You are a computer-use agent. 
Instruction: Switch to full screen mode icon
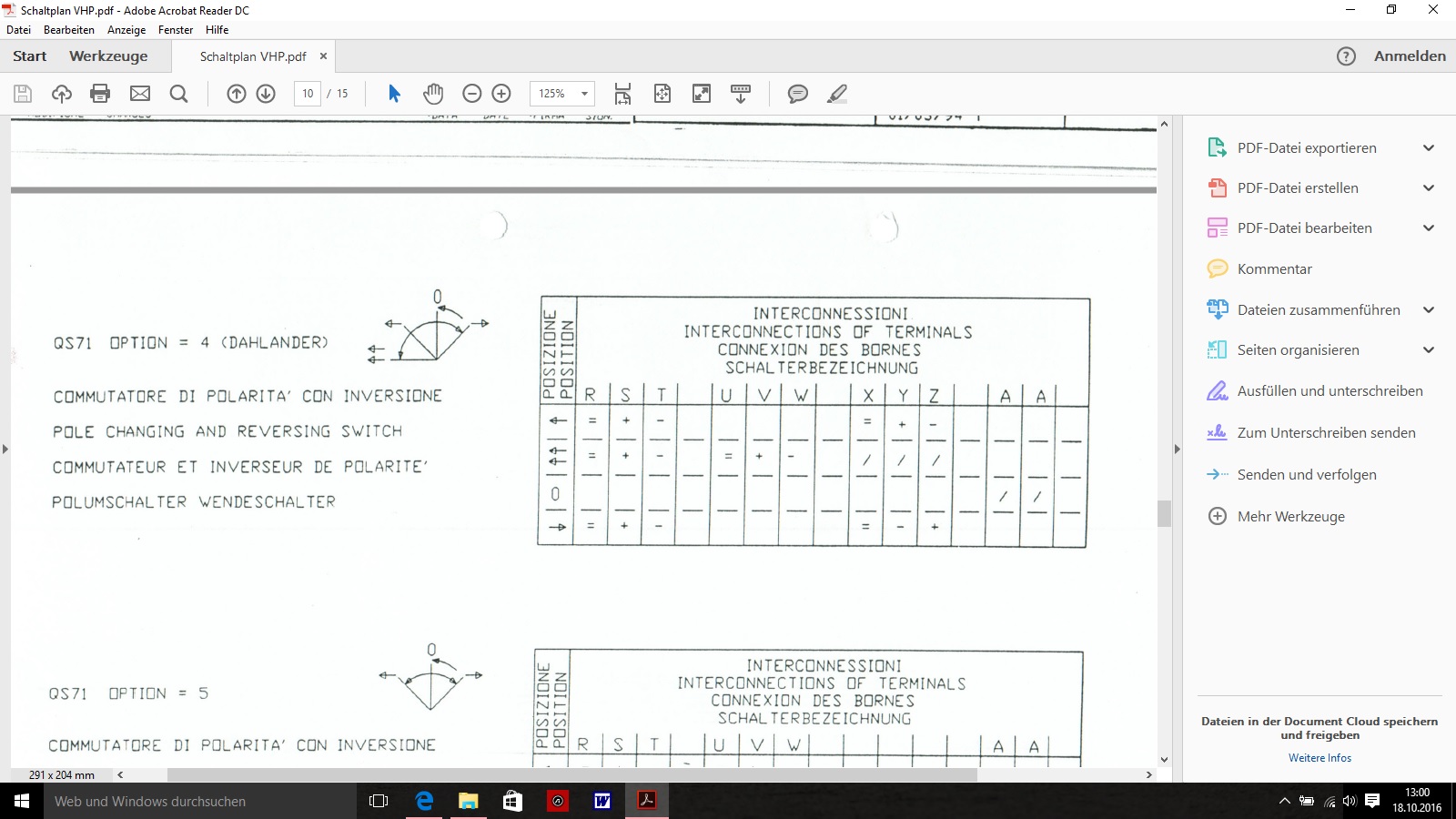(x=702, y=93)
